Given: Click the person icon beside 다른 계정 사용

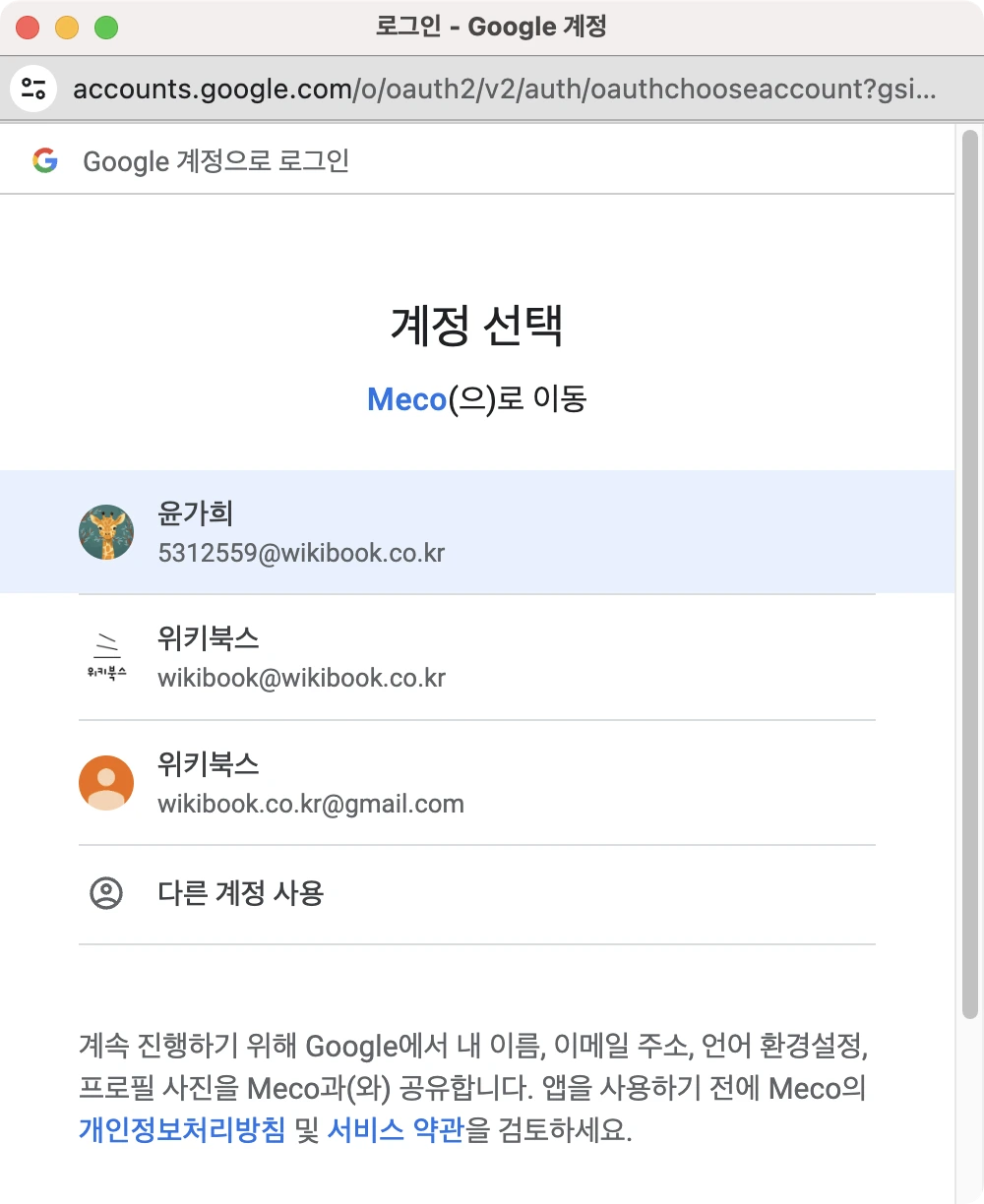Looking at the screenshot, I should coord(106,893).
